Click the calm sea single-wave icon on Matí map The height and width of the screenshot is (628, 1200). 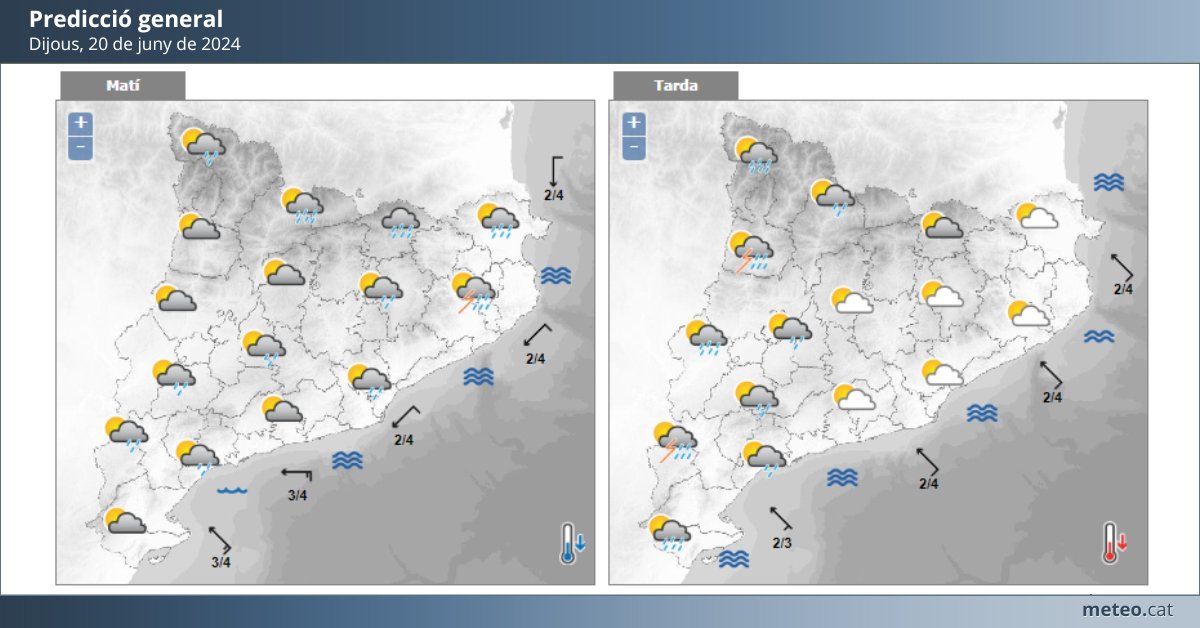[233, 490]
